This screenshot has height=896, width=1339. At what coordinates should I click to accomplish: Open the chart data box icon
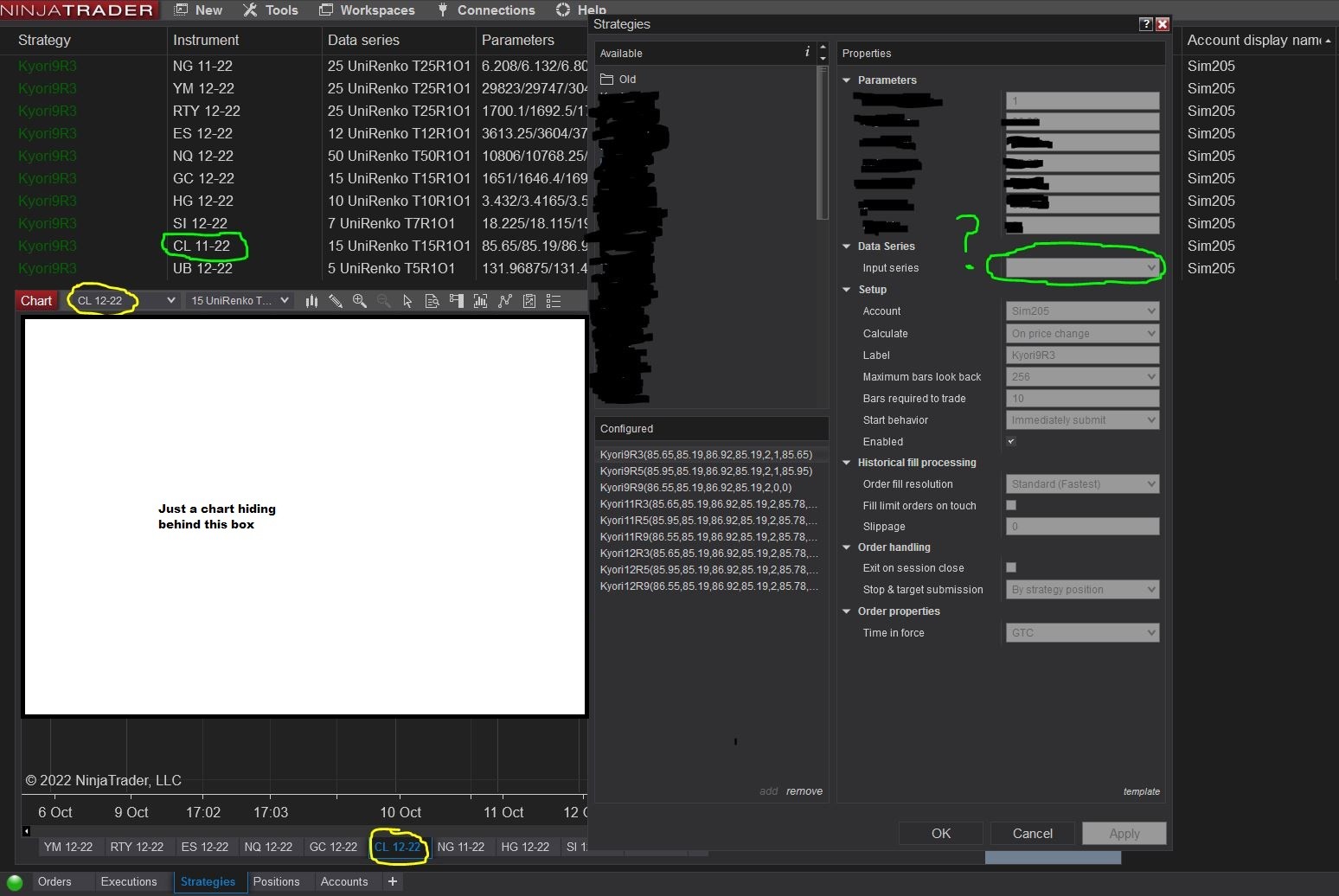tap(432, 301)
